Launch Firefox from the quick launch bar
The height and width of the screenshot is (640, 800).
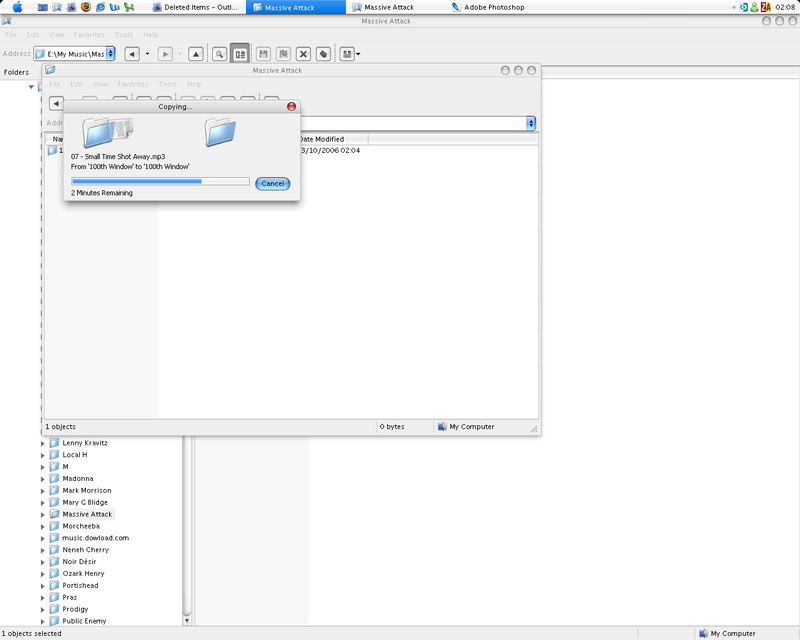86,7
